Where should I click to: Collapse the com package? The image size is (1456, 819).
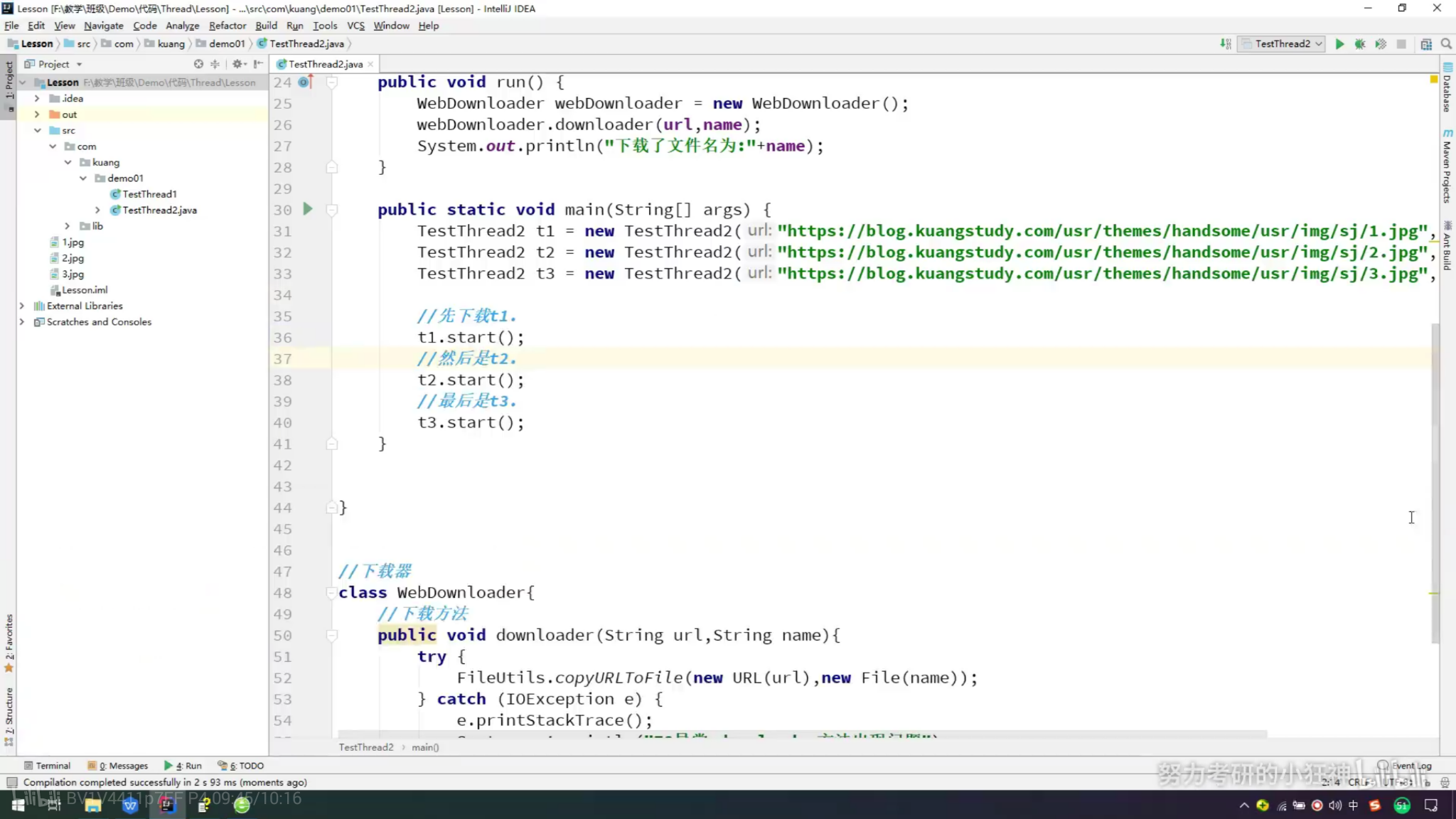point(53,146)
